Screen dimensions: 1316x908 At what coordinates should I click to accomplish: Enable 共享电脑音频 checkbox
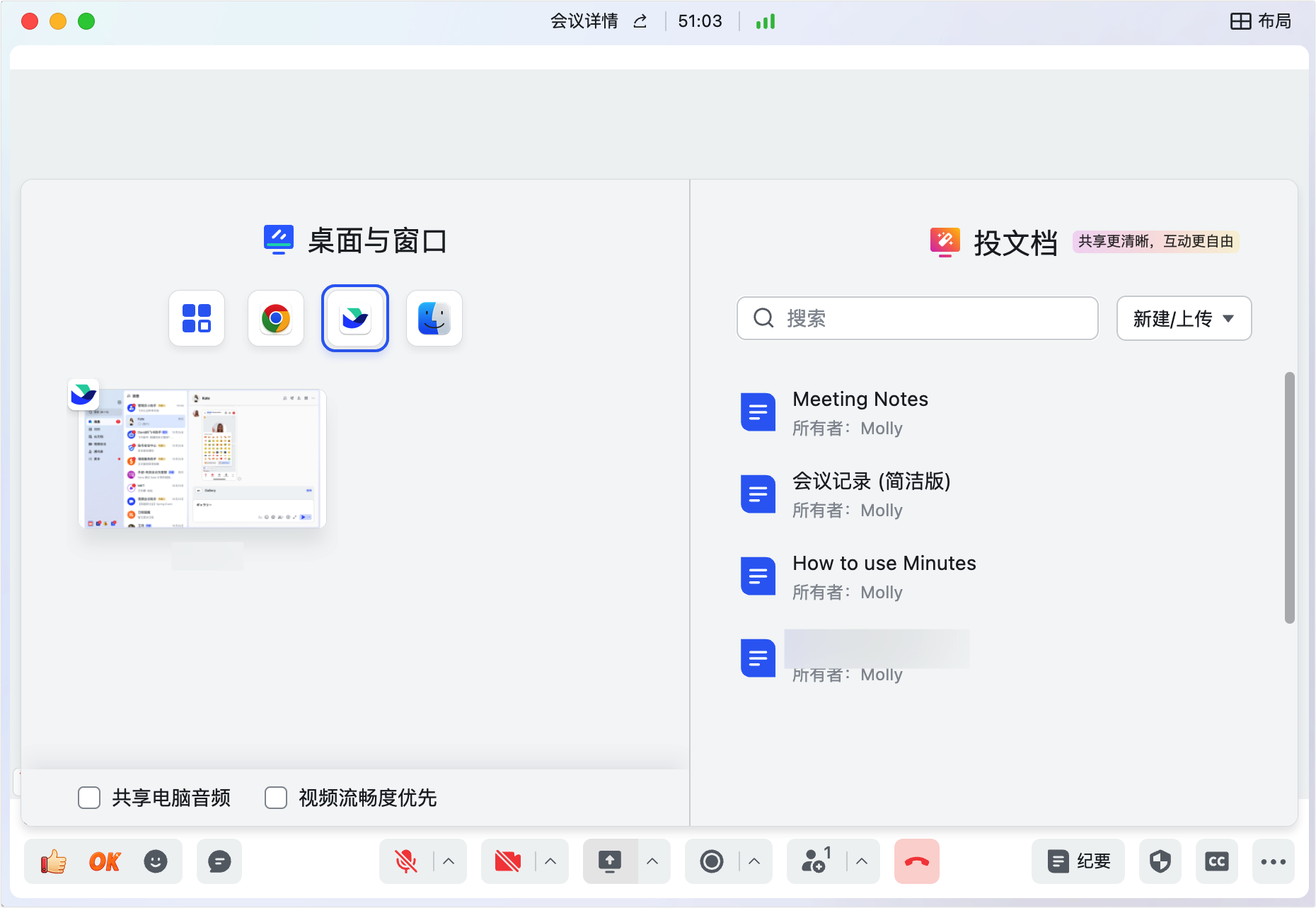(x=89, y=798)
